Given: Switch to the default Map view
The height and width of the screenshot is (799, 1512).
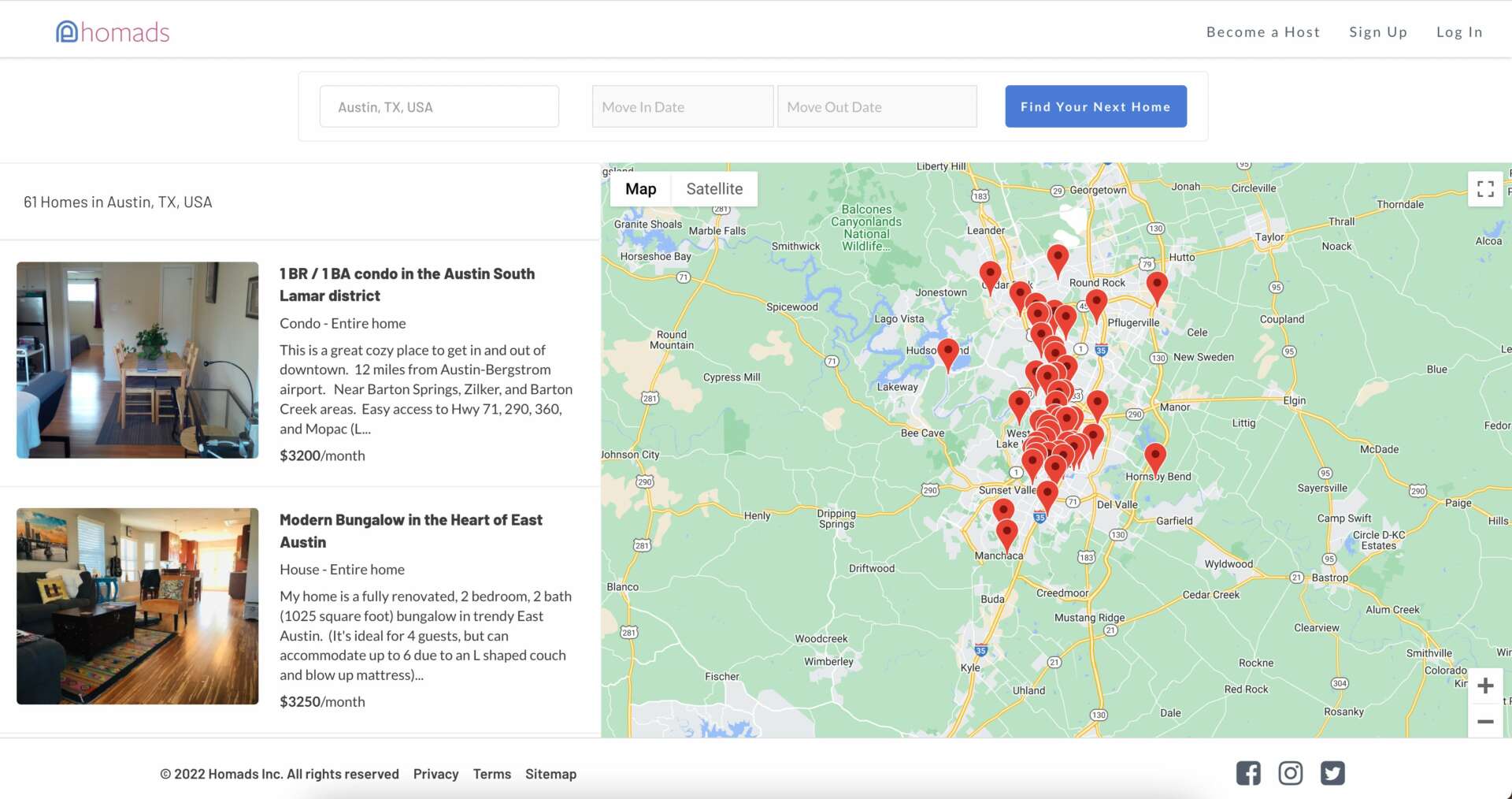Looking at the screenshot, I should tap(640, 189).
